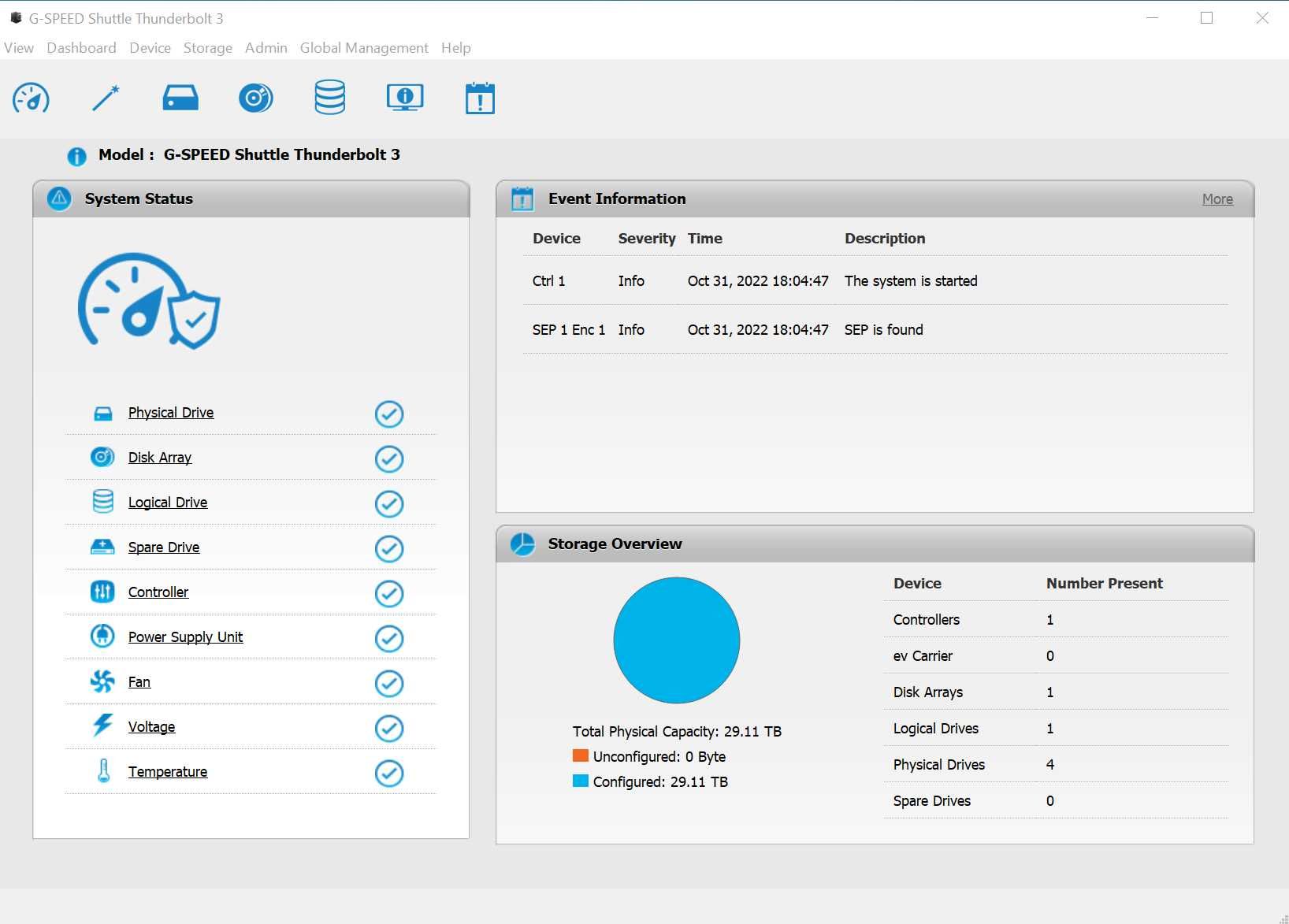Click the blue storage pie chart
The image size is (1289, 924).
(x=677, y=640)
